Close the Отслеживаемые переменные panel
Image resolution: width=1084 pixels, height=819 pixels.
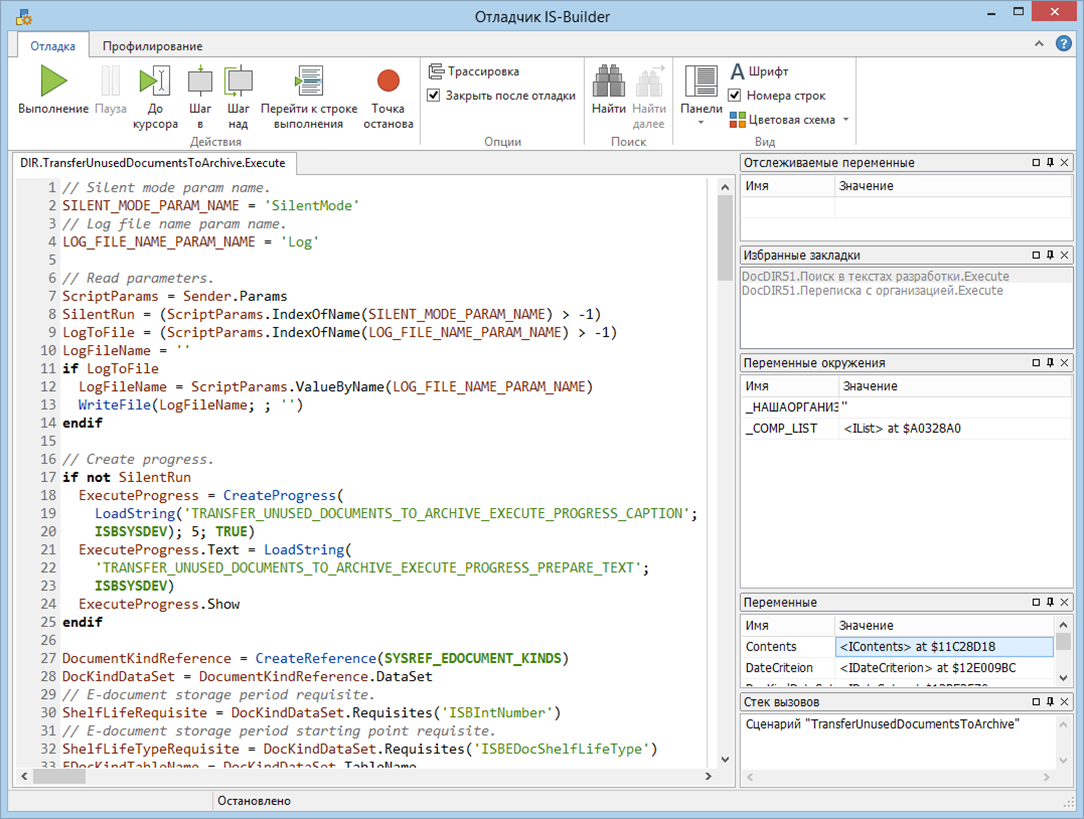click(x=1065, y=162)
